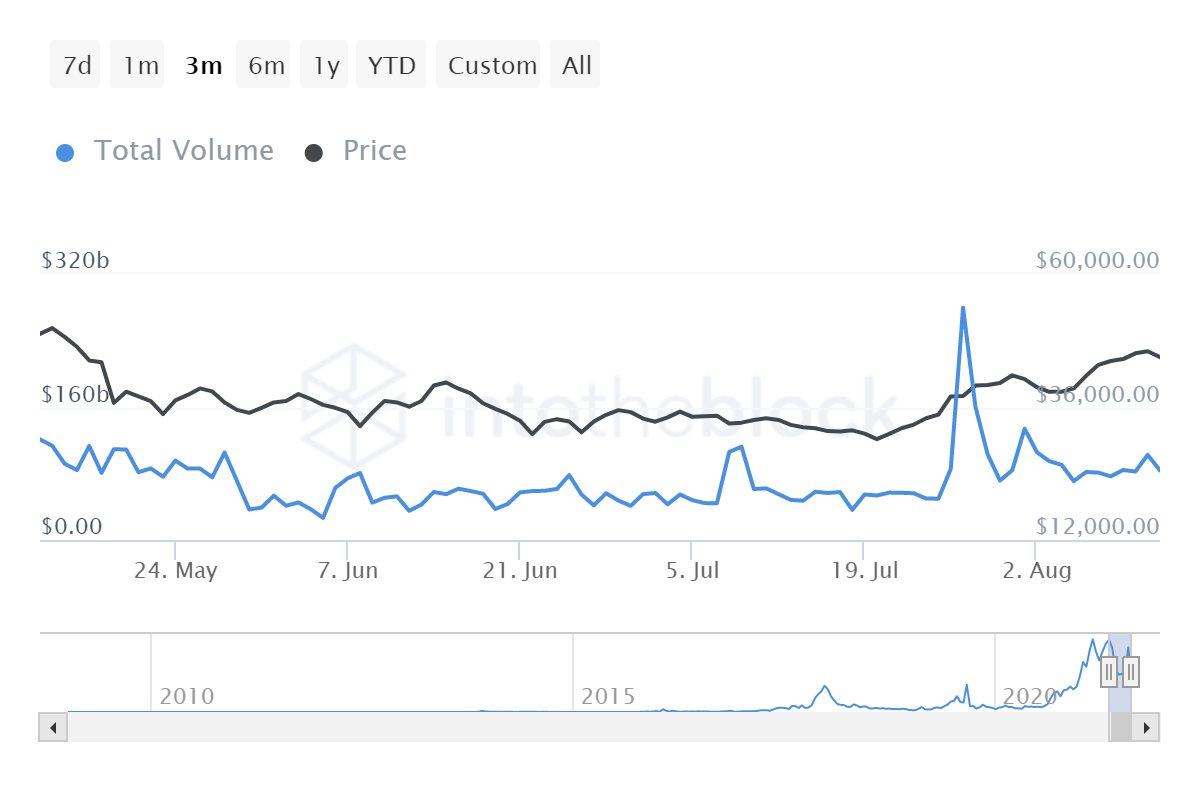Switch chart to 1y range

[x=326, y=65]
